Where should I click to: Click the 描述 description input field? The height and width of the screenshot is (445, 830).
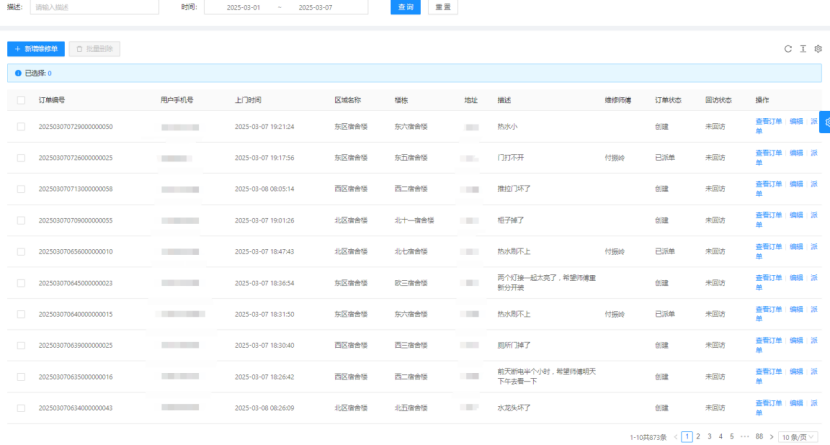(x=93, y=7)
